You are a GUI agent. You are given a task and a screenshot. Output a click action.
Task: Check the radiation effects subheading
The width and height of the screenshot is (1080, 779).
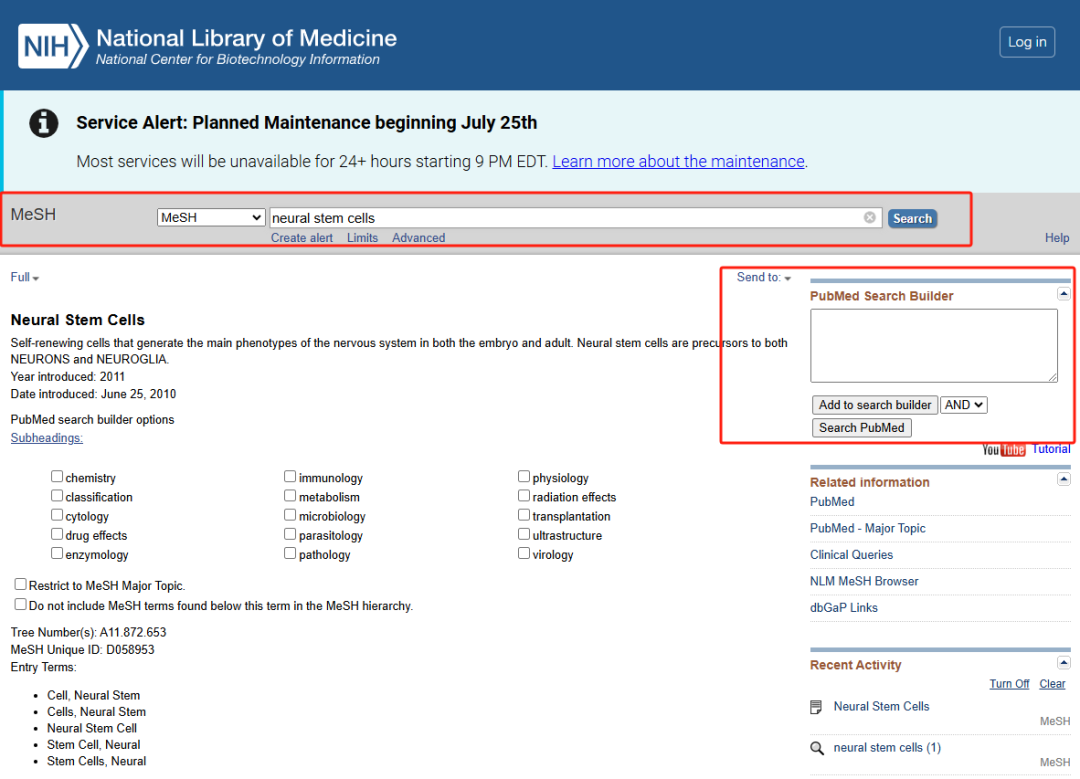524,496
